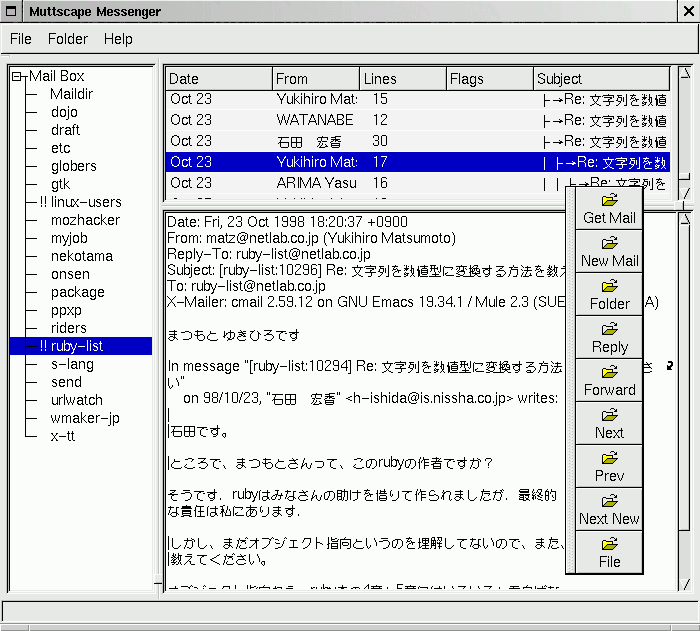Open the Help menu
700x631 pixels.
click(118, 39)
